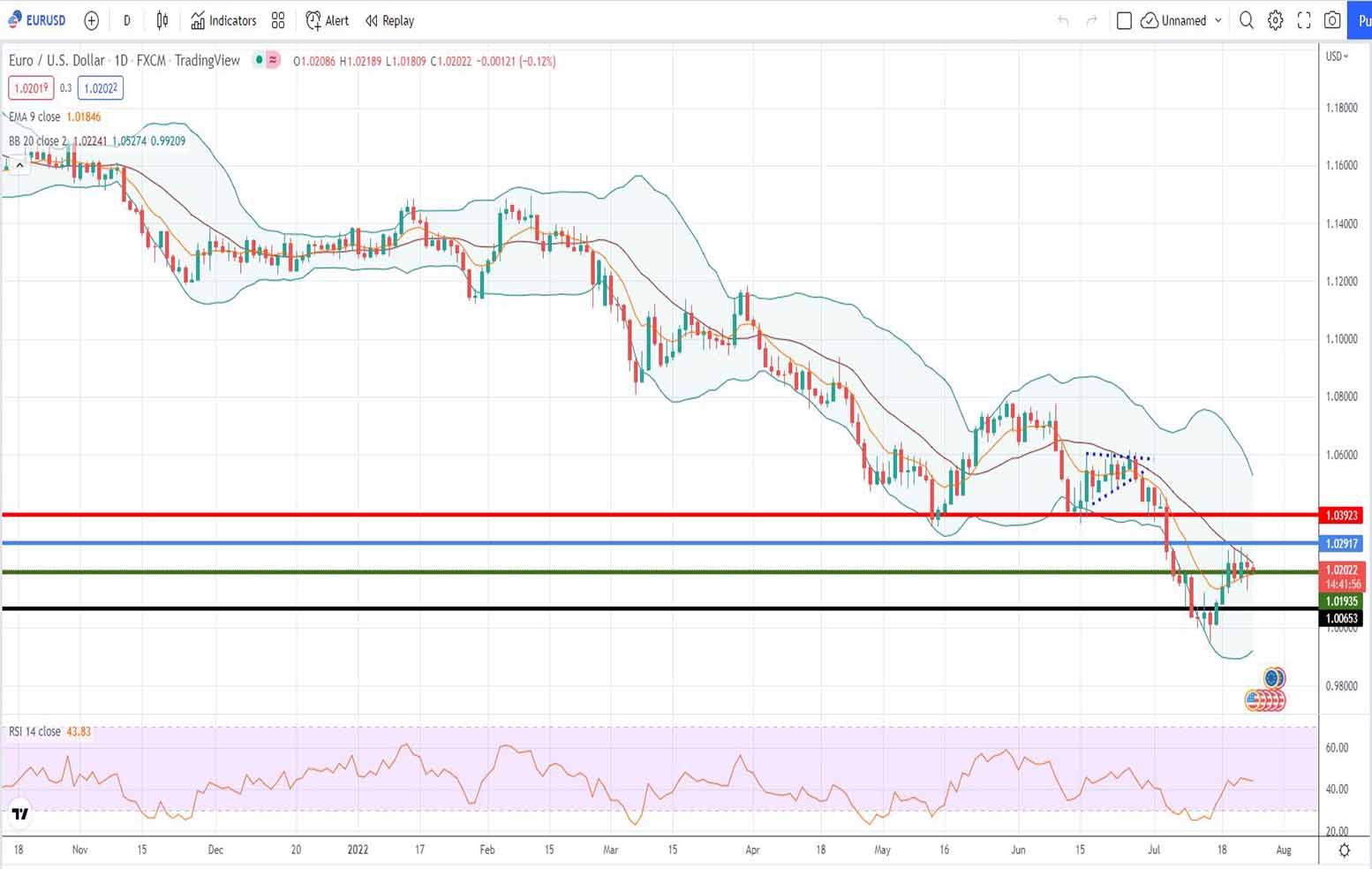Take a chart snapshot with camera icon
Image resolution: width=1372 pixels, height=869 pixels.
click(x=1332, y=20)
